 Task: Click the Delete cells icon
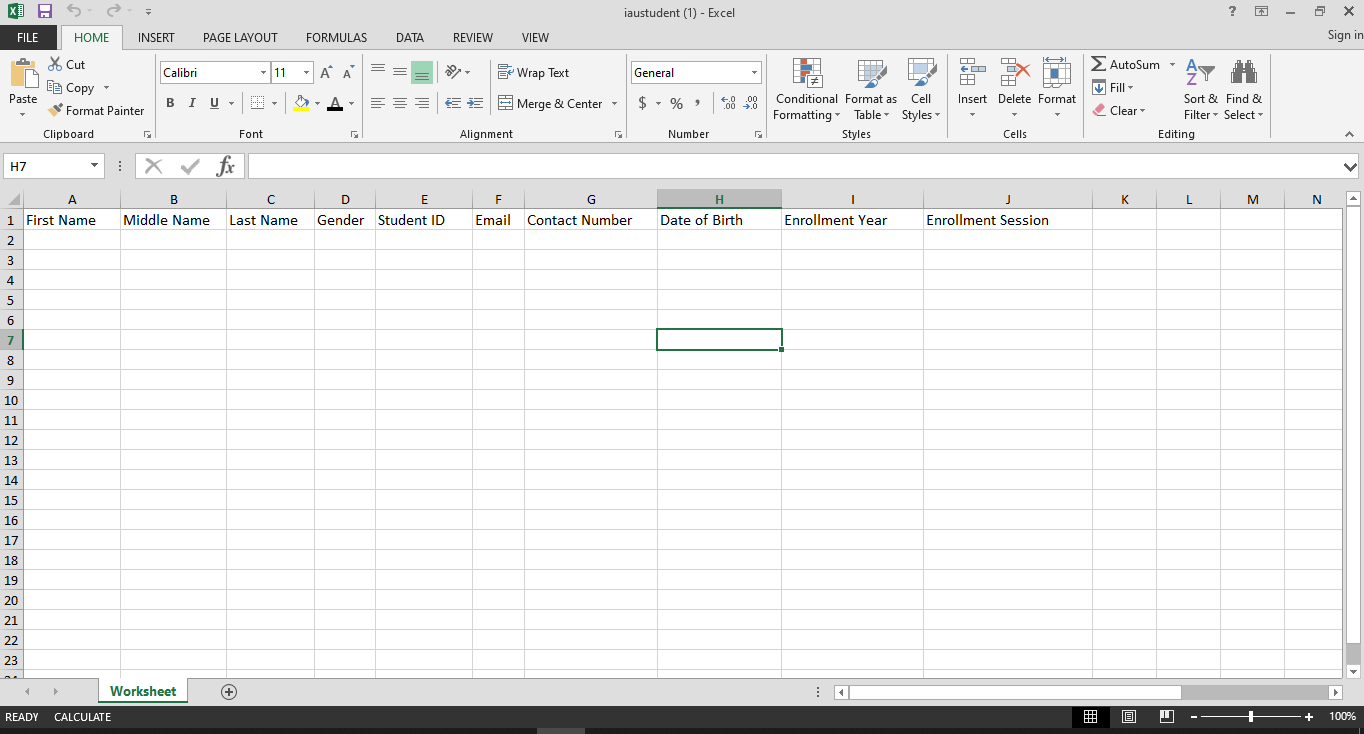click(1014, 73)
